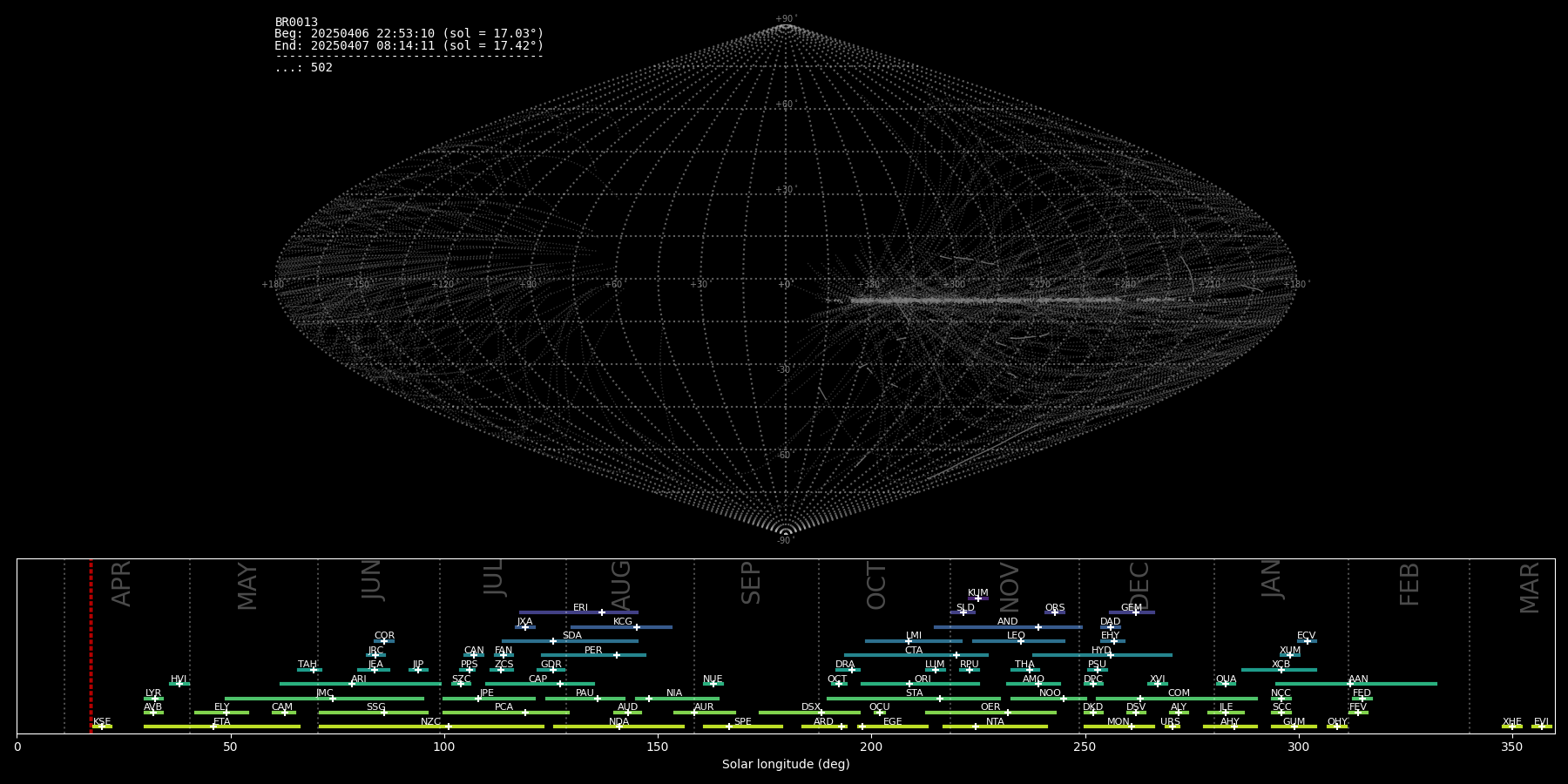Click the 250 tick on the solar longitude axis

pyautogui.click(x=1085, y=747)
